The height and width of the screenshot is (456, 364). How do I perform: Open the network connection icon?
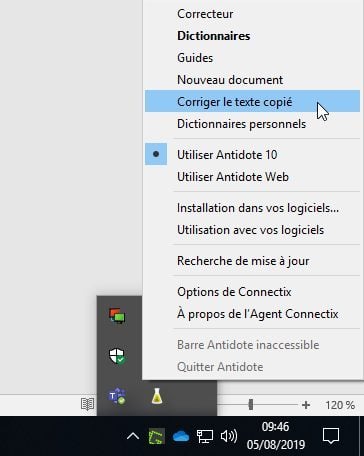(205, 436)
